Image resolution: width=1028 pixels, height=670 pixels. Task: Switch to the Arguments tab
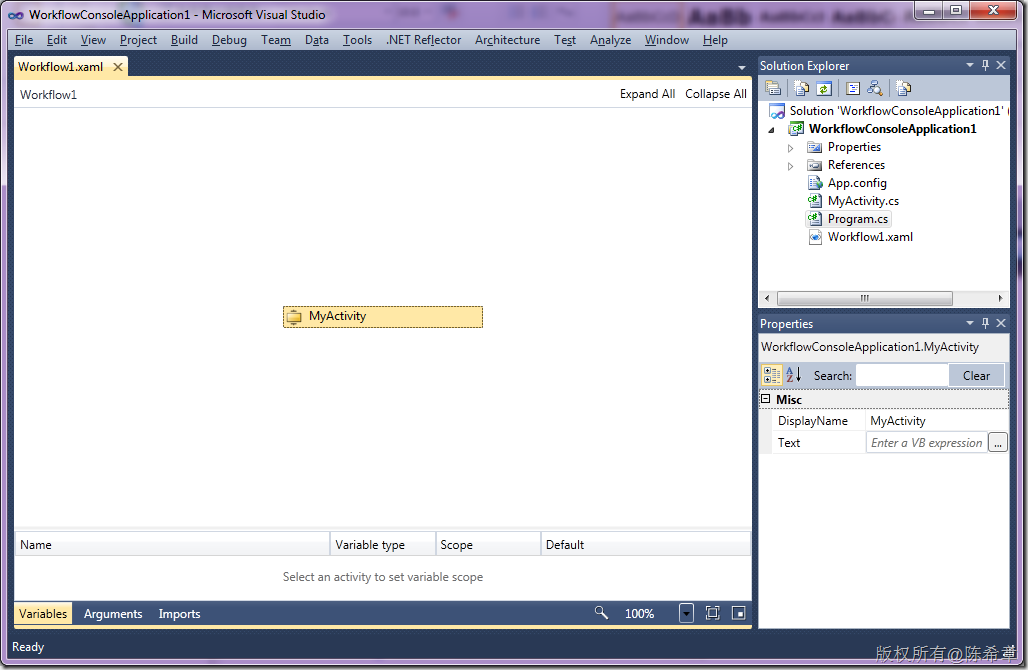click(x=113, y=614)
